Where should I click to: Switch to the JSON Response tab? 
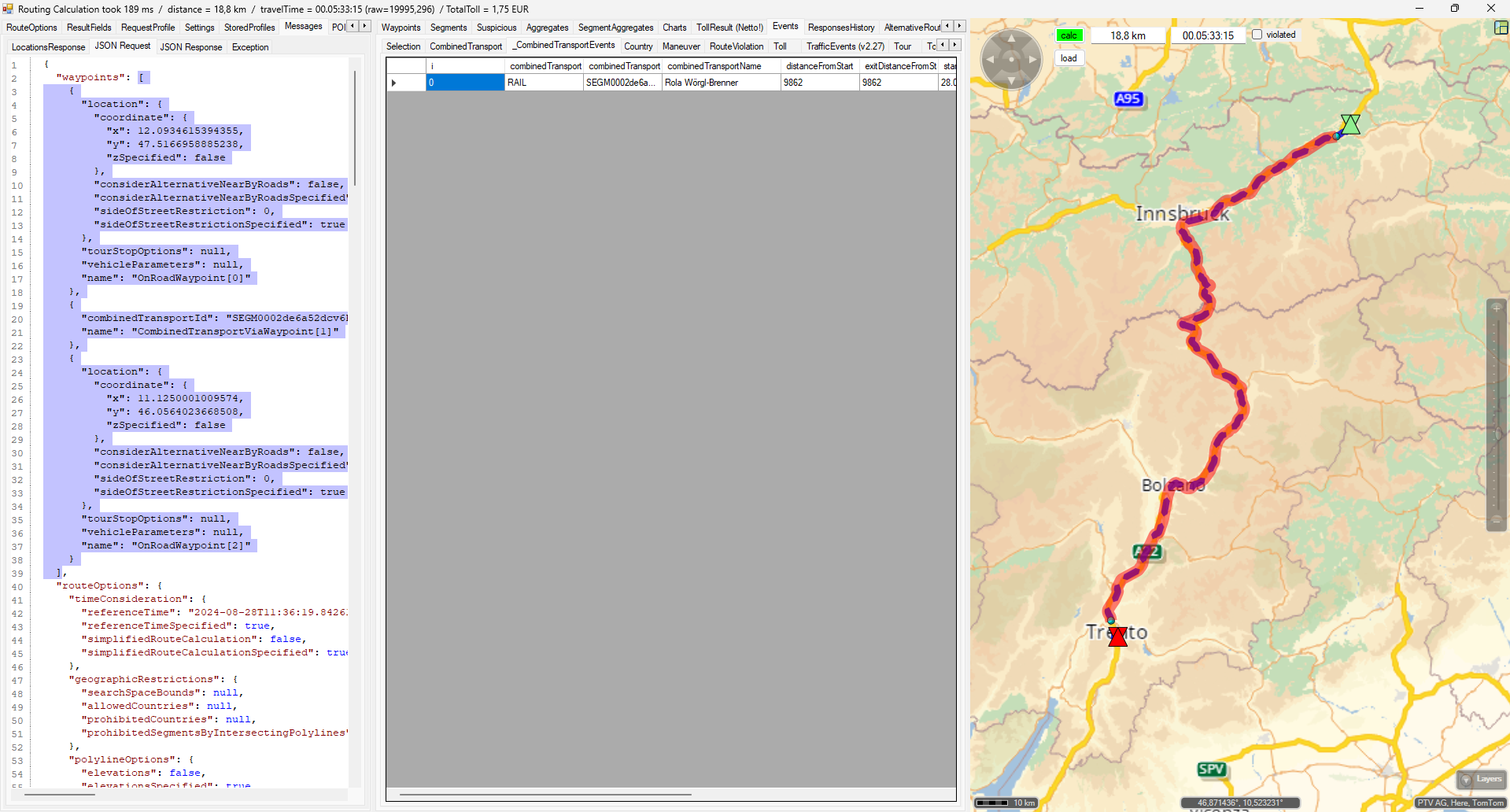pos(191,47)
